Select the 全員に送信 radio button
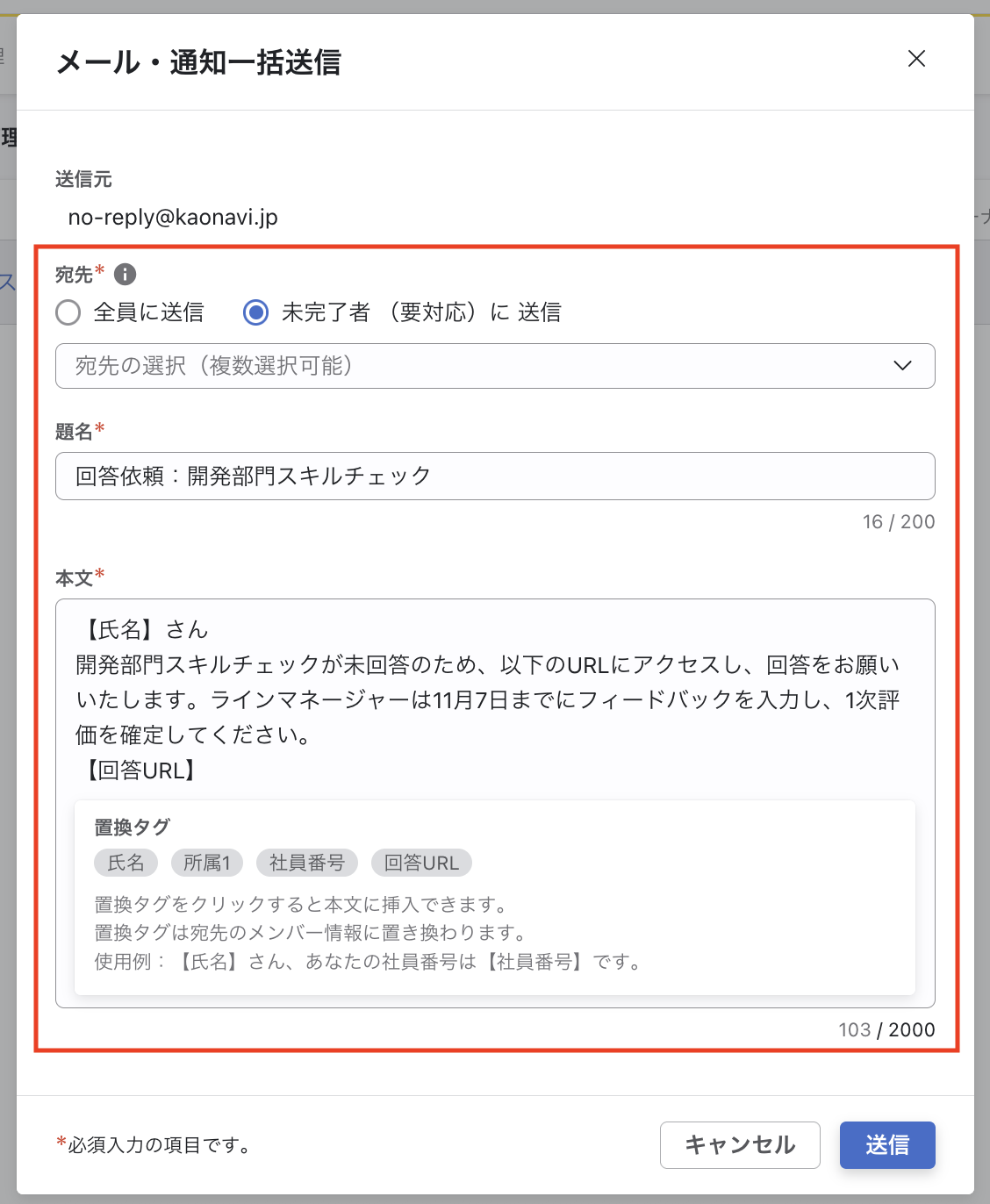 click(68, 312)
